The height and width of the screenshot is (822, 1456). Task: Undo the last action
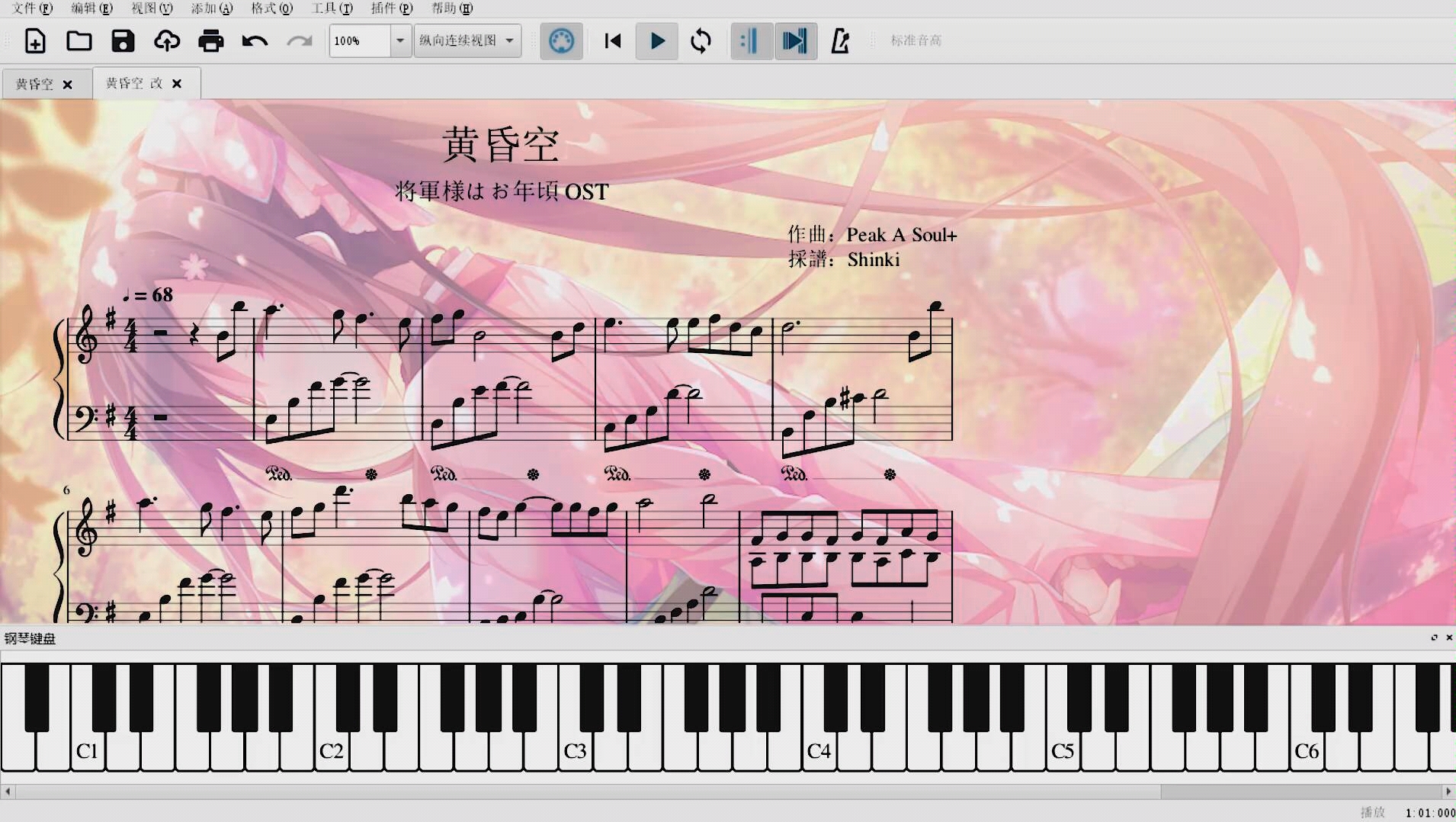(x=255, y=40)
